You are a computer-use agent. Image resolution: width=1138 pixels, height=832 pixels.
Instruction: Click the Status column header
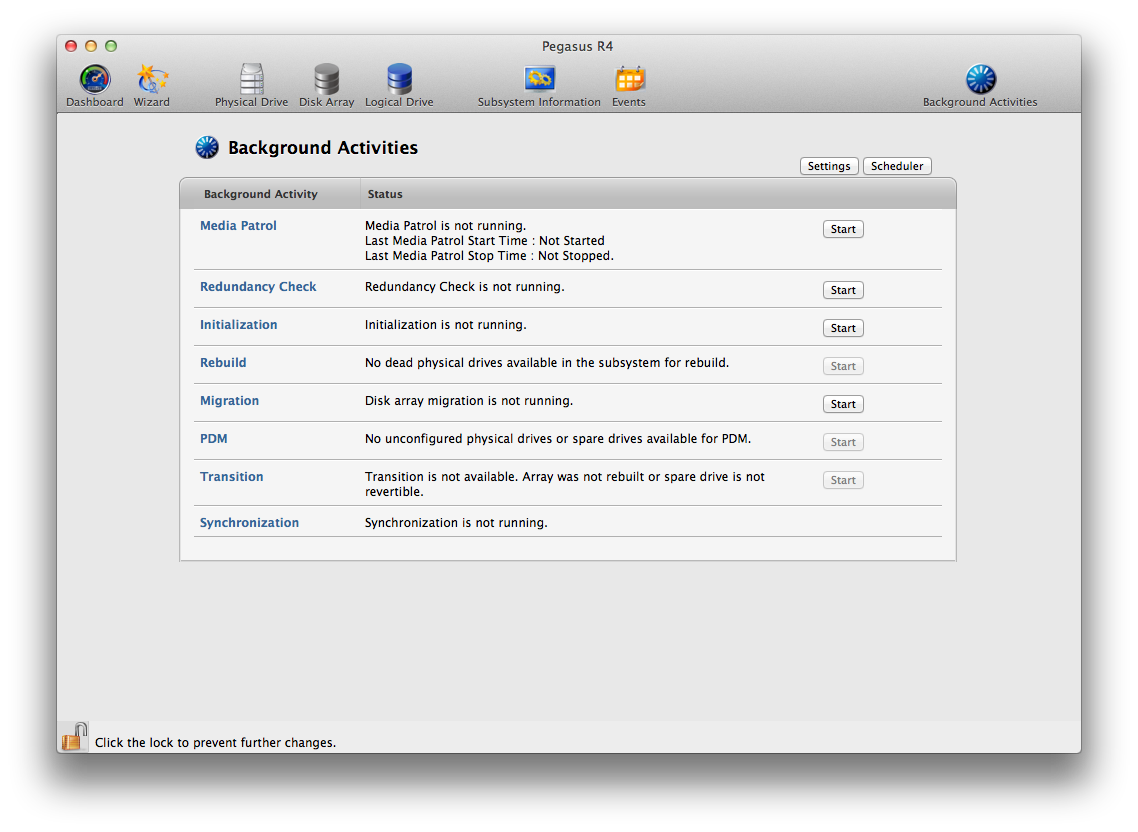coord(385,194)
